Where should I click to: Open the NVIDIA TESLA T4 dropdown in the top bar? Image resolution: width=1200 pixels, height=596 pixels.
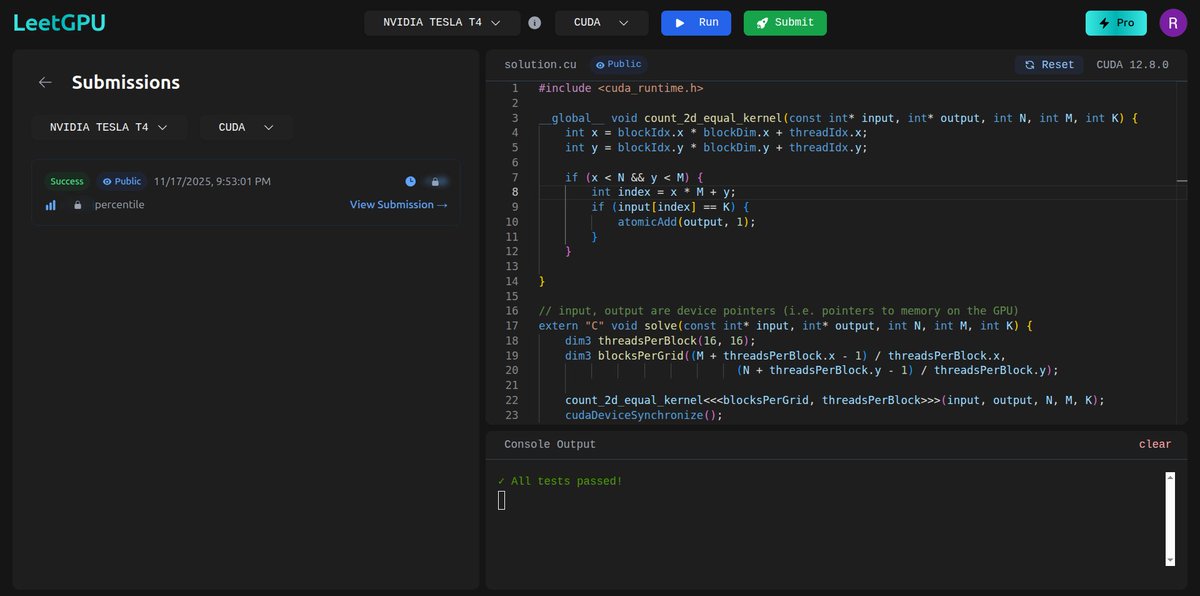tap(442, 21)
